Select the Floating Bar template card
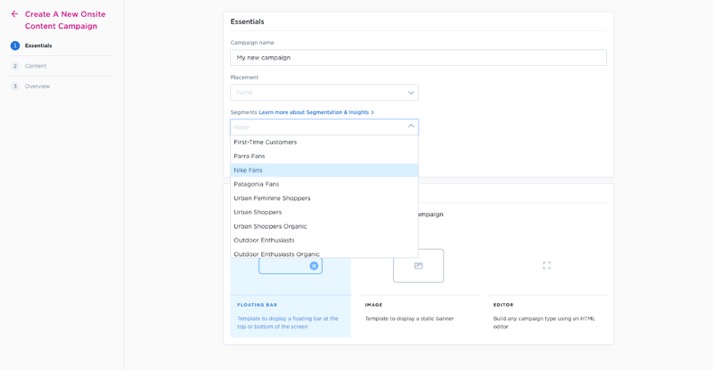The width and height of the screenshot is (713, 370). pyautogui.click(x=291, y=293)
